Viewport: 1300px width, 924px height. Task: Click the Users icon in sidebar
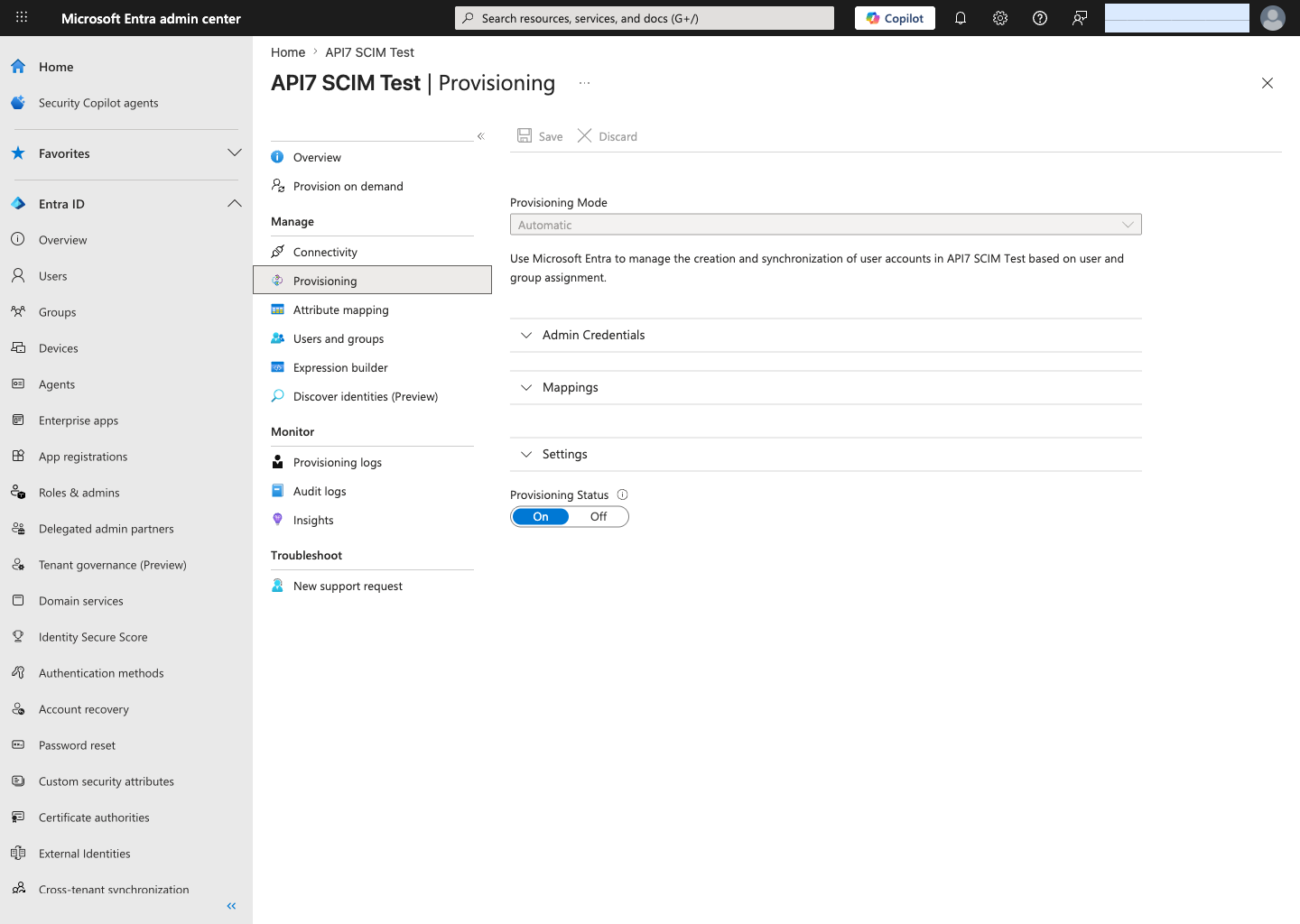click(18, 275)
